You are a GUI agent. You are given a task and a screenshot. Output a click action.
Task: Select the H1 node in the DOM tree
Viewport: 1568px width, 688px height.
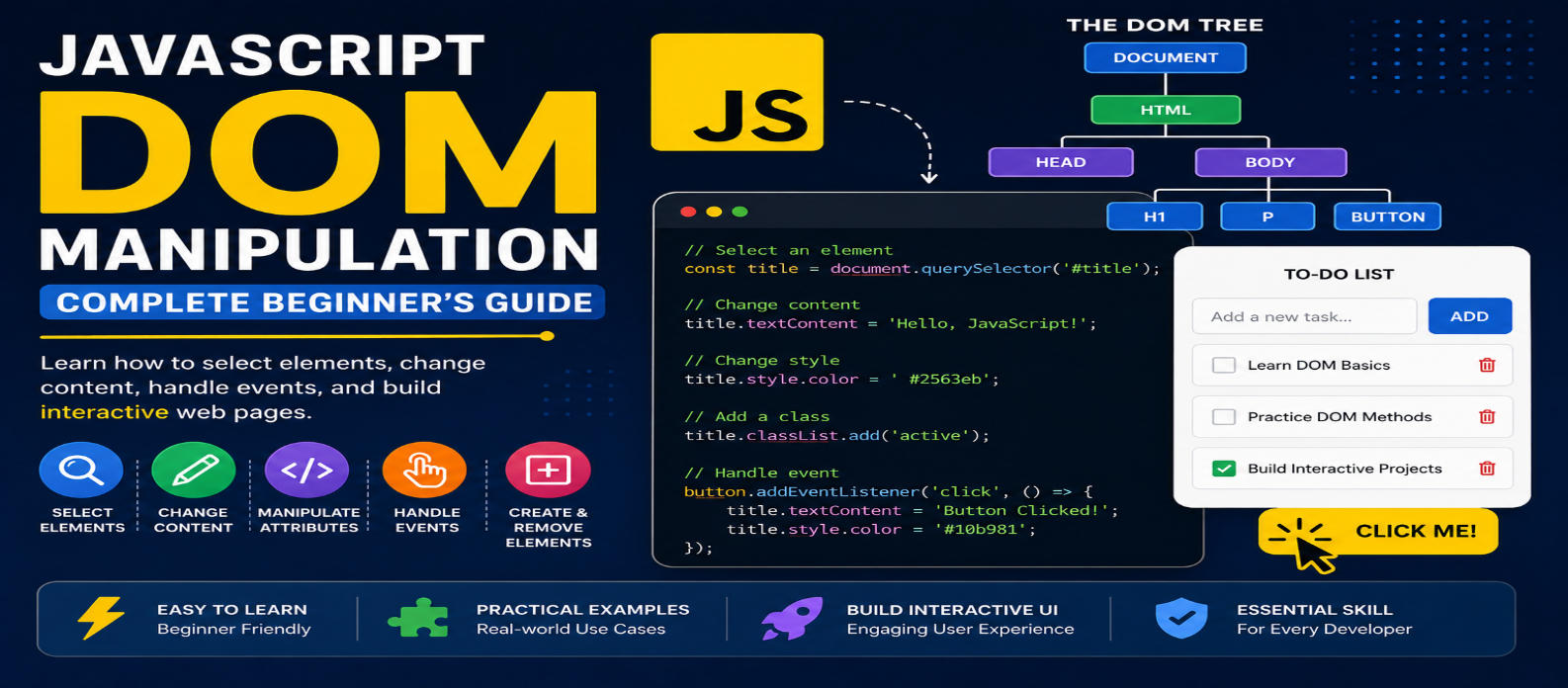(1155, 216)
